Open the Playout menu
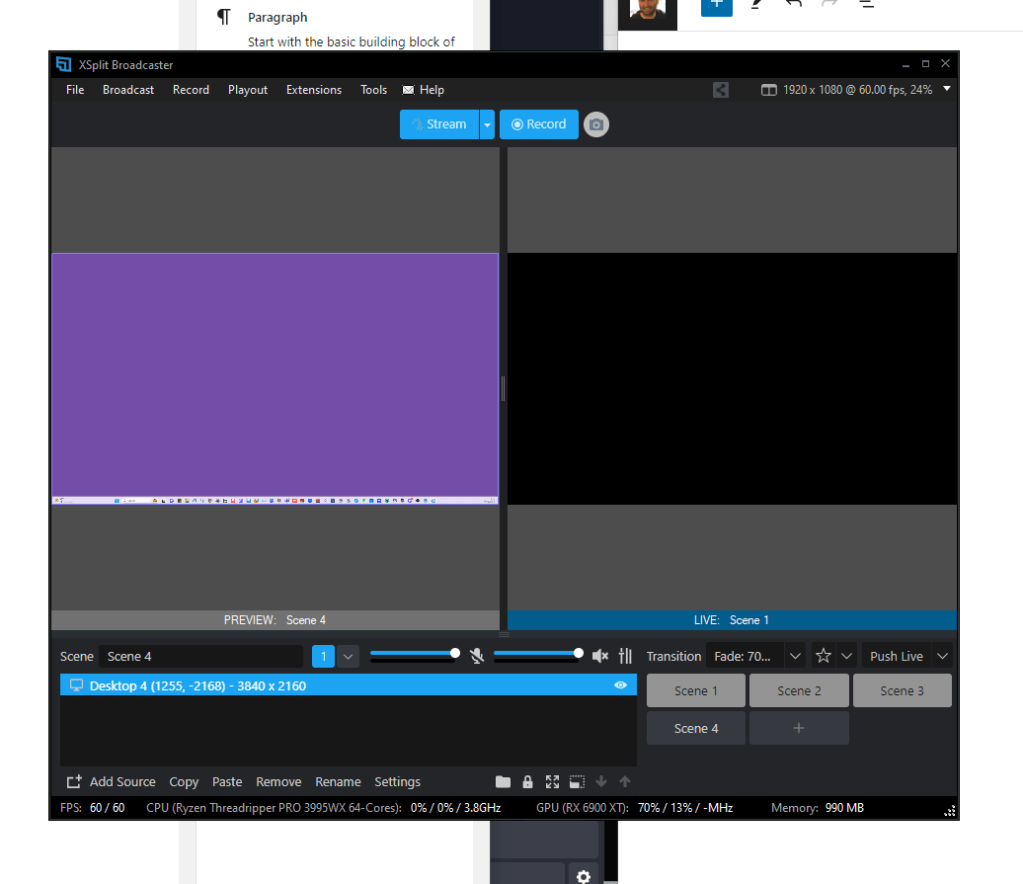 (x=247, y=90)
